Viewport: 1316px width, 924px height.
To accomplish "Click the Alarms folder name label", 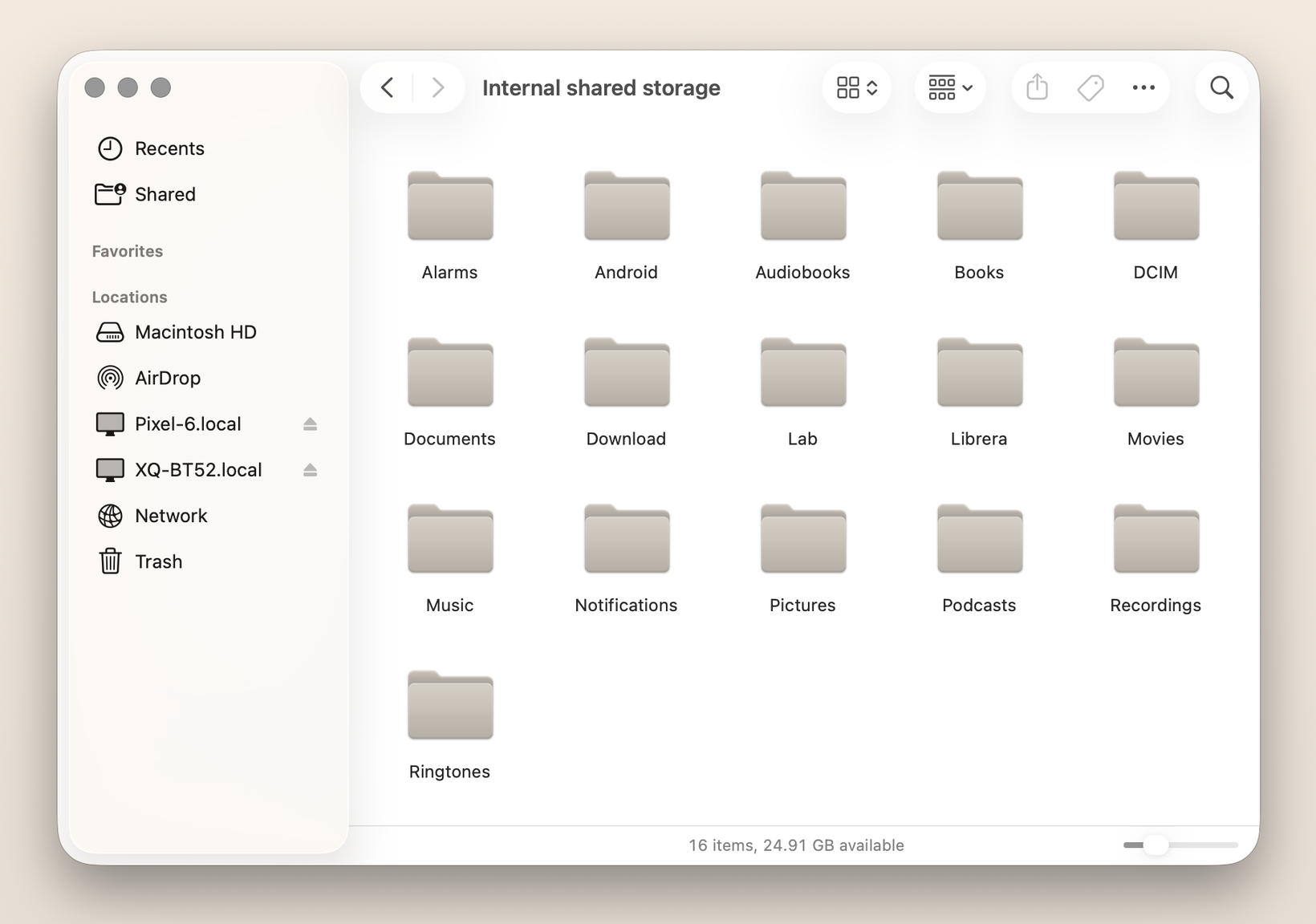I will pyautogui.click(x=449, y=273).
